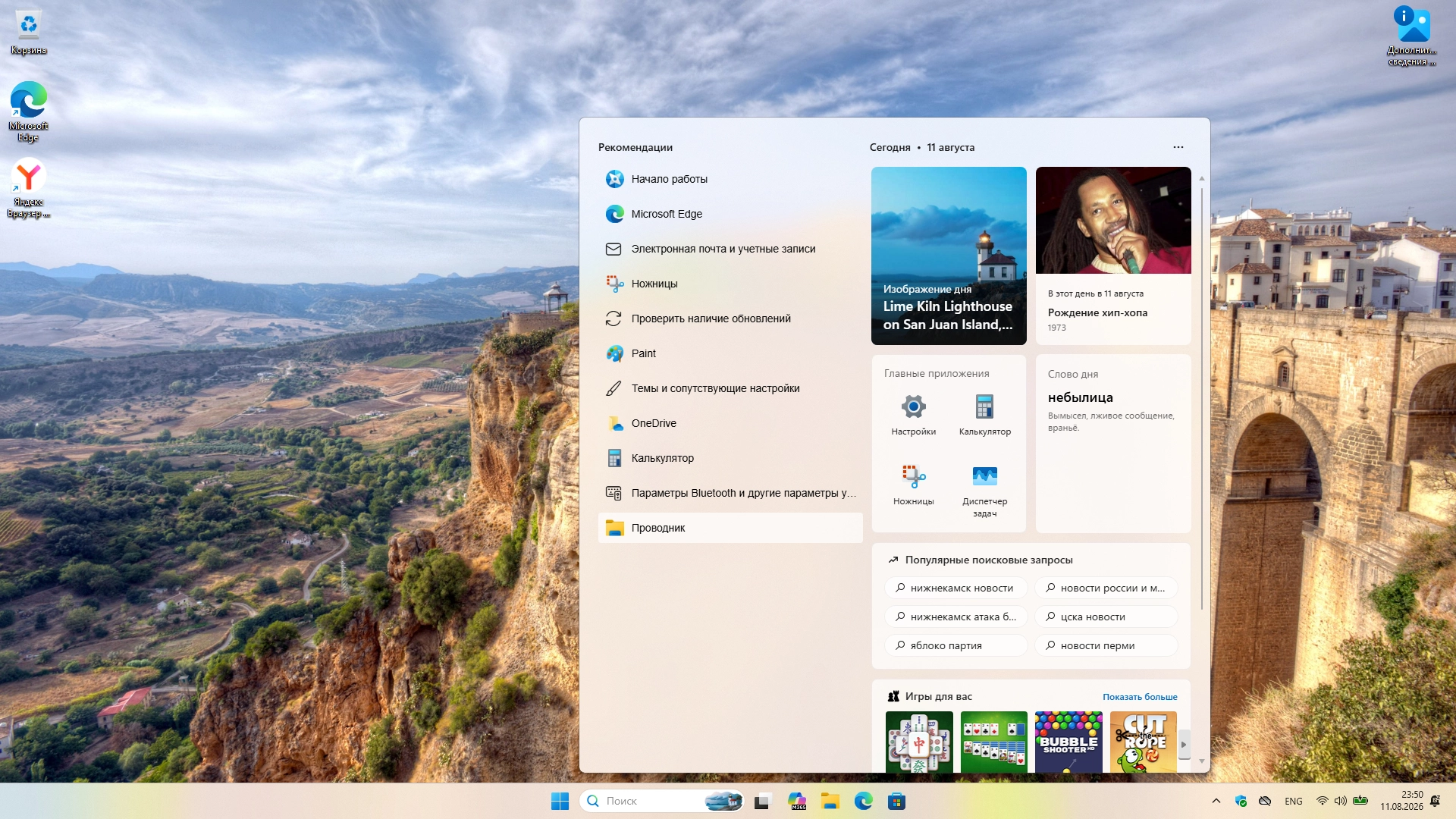Viewport: 1456px width, 819px height.
Task: Open 'Ножницы' from the recommendations list
Action: pos(730,284)
